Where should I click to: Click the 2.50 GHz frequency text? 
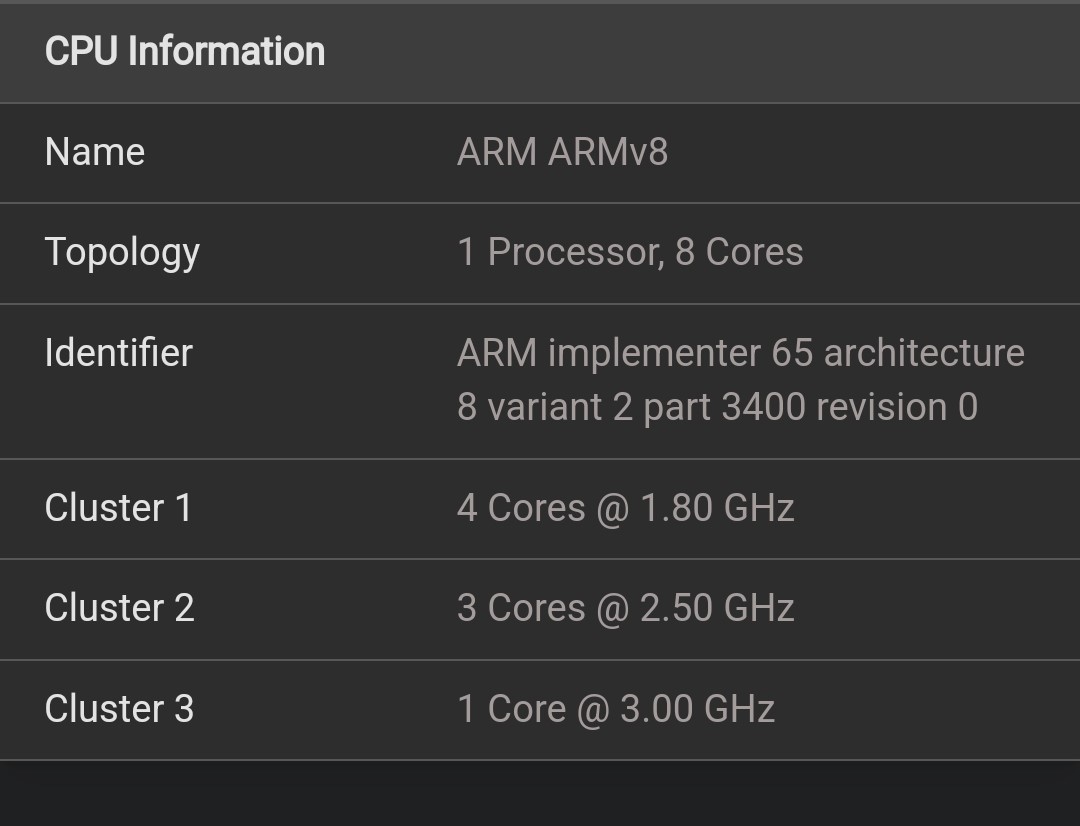pos(717,608)
